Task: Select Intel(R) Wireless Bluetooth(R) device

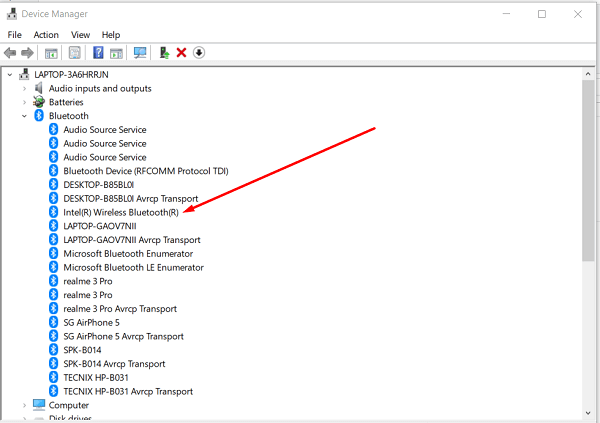Action: [x=121, y=212]
